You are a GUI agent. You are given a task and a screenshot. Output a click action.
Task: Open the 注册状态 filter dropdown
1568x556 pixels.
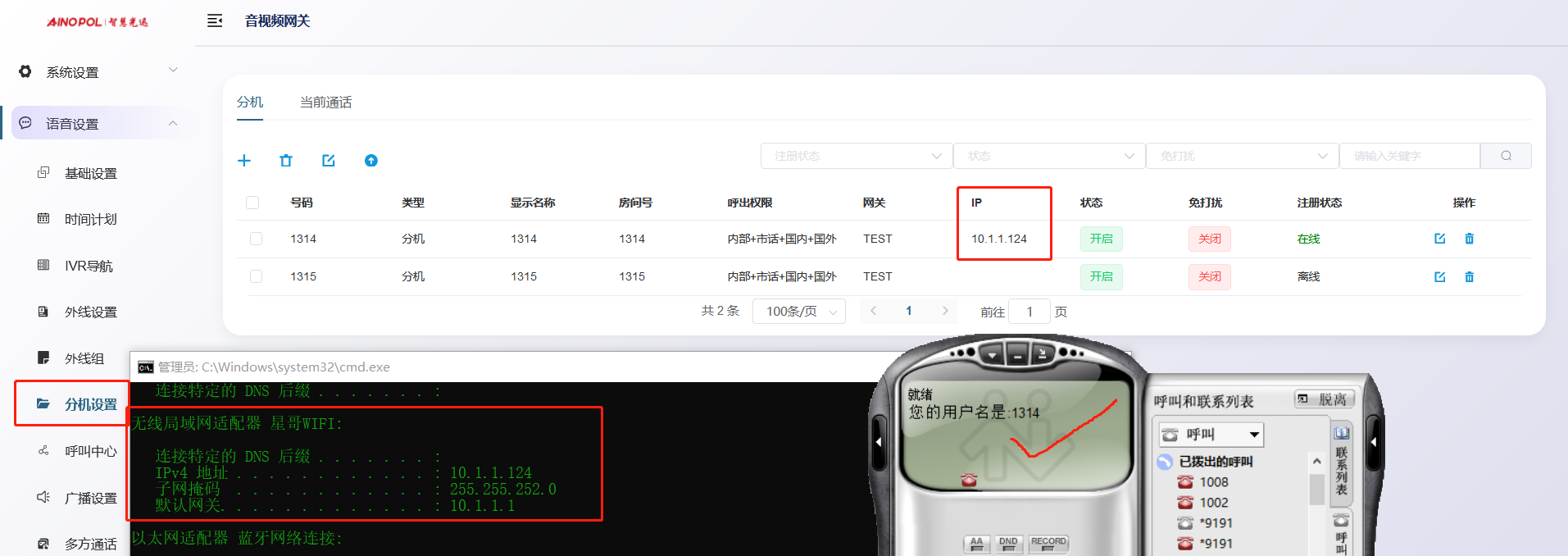[x=857, y=156]
